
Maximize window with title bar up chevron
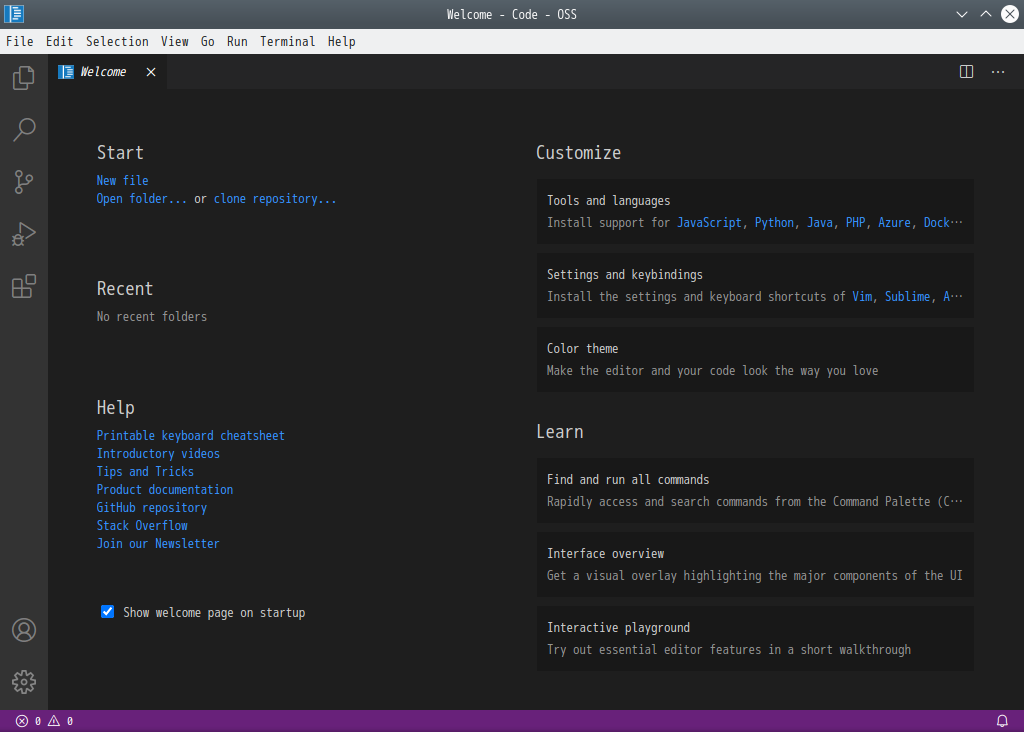[x=985, y=14]
